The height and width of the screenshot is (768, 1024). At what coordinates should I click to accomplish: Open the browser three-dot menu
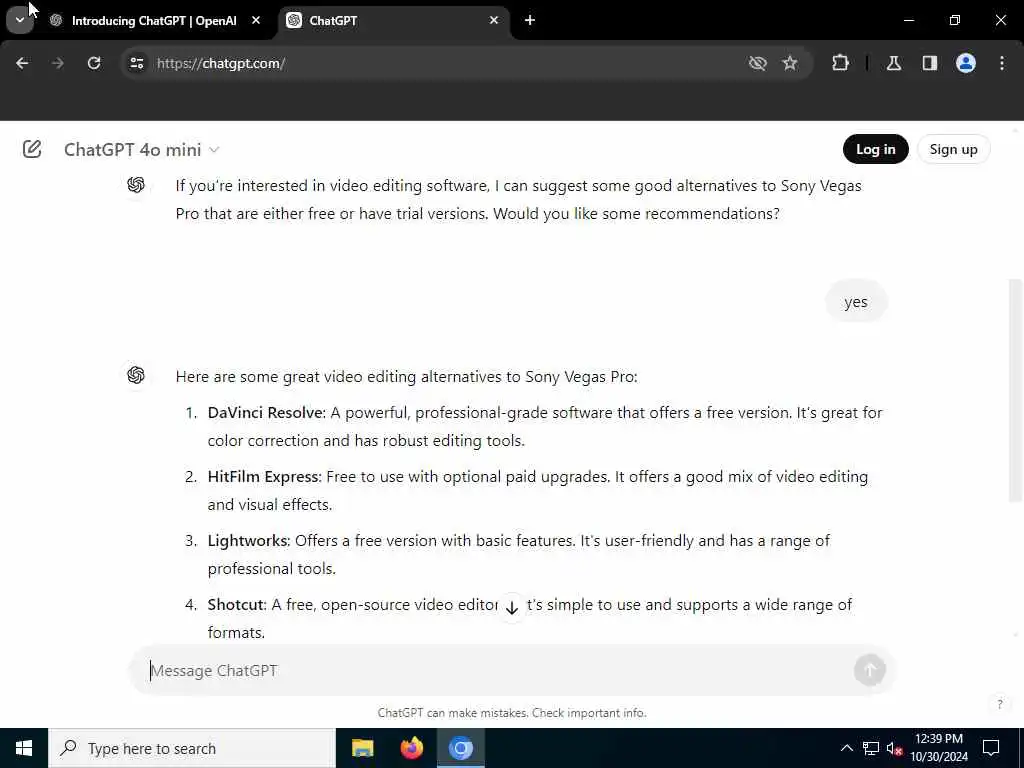coord(1002,63)
